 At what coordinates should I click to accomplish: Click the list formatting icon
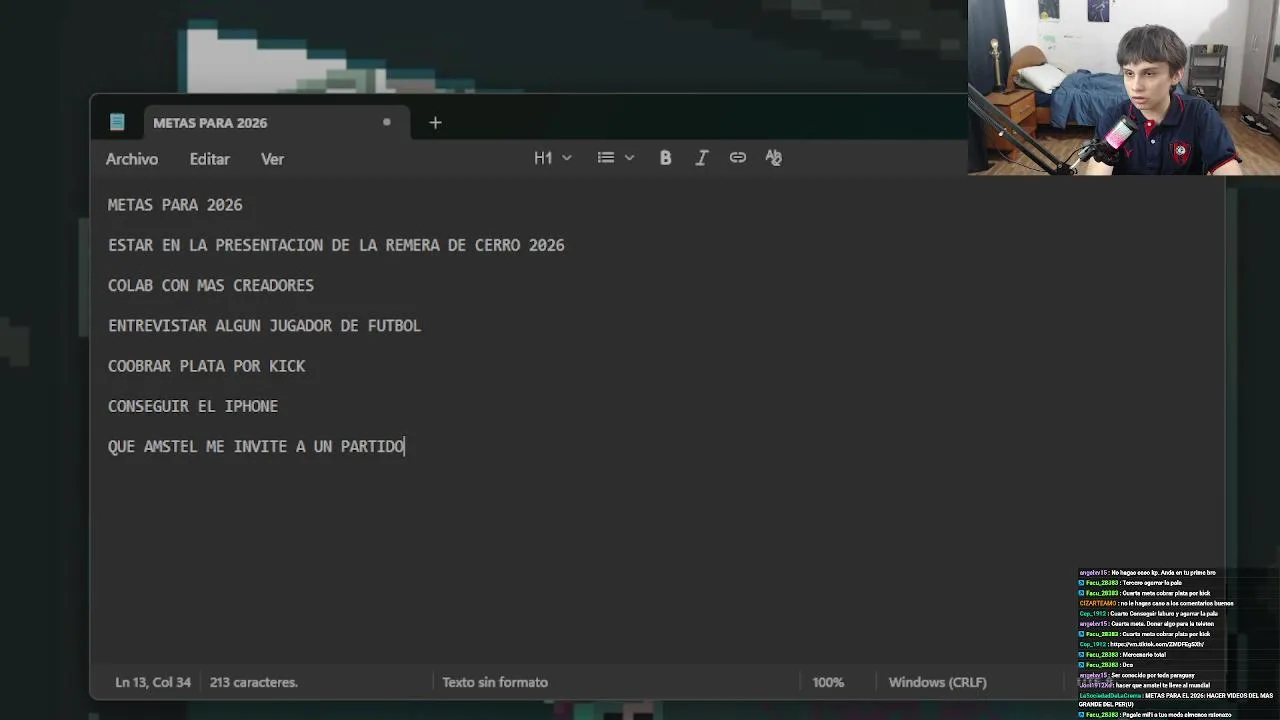pyautogui.click(x=606, y=158)
